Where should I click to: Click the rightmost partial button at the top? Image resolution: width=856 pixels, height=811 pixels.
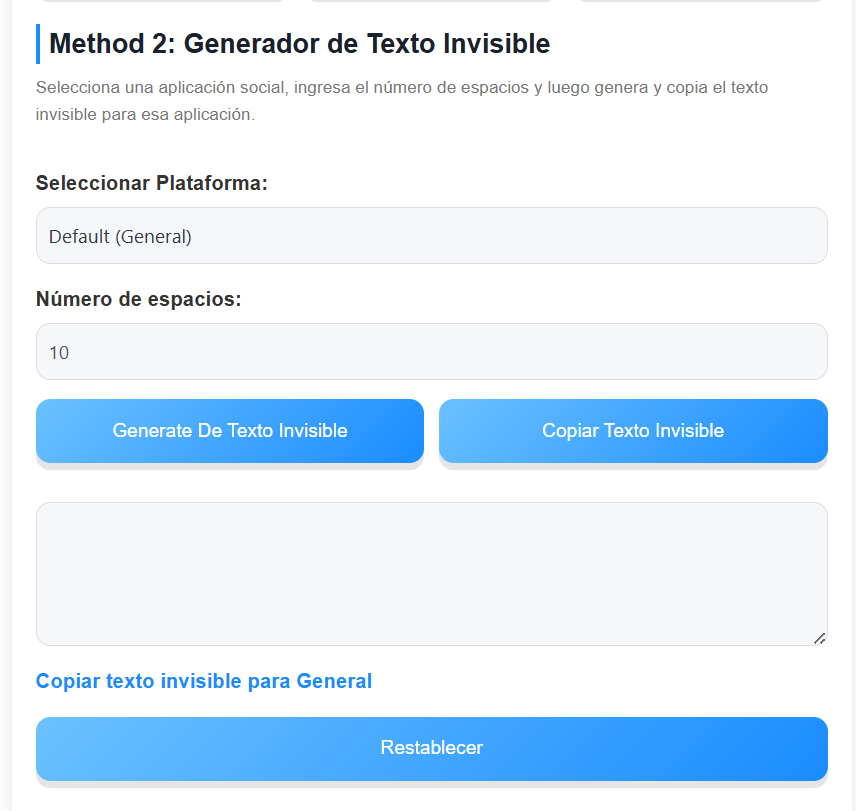pos(700,4)
